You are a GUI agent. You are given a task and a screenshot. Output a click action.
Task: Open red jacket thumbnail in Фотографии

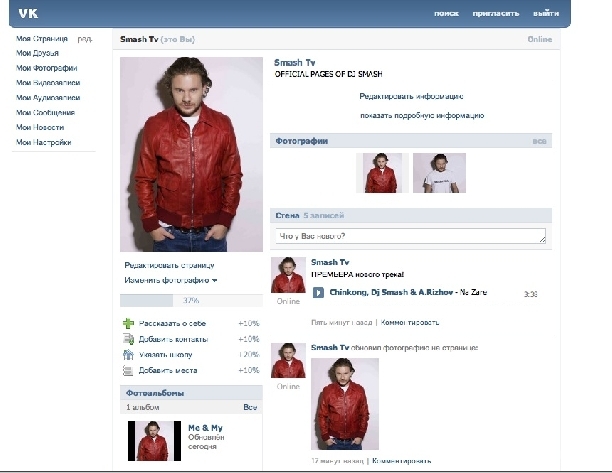coord(382,173)
